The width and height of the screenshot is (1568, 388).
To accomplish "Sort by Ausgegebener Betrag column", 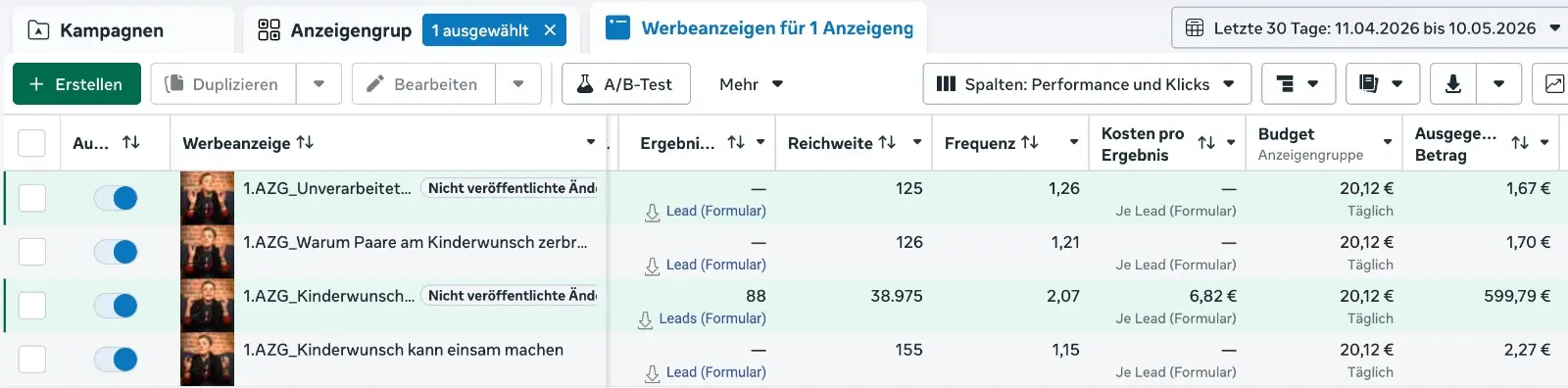I will click(x=1520, y=143).
